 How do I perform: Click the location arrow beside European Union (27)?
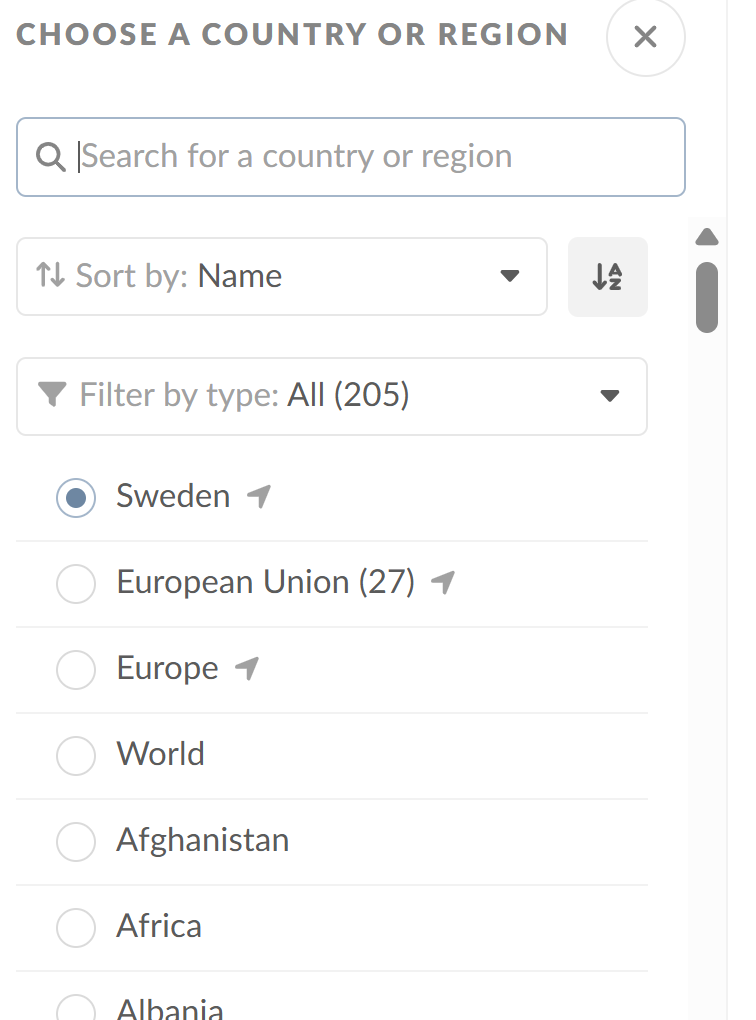point(442,582)
